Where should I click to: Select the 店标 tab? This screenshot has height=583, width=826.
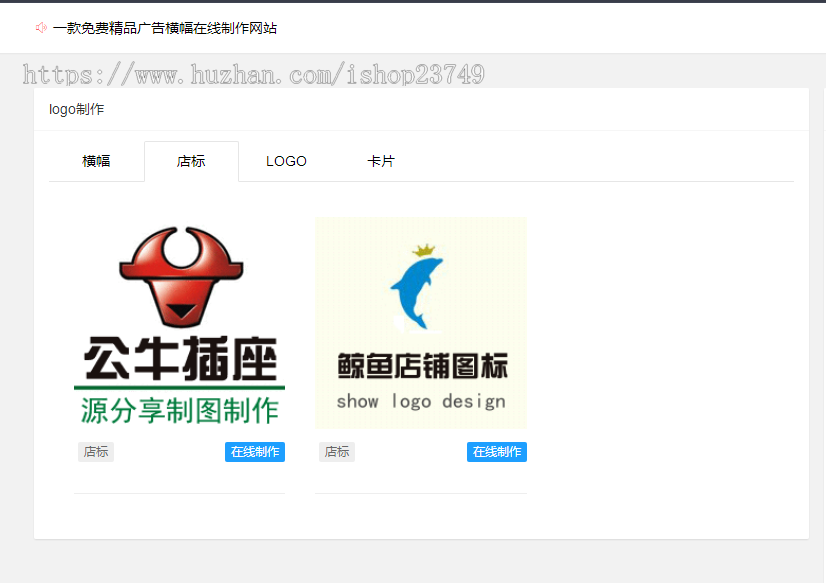(191, 161)
